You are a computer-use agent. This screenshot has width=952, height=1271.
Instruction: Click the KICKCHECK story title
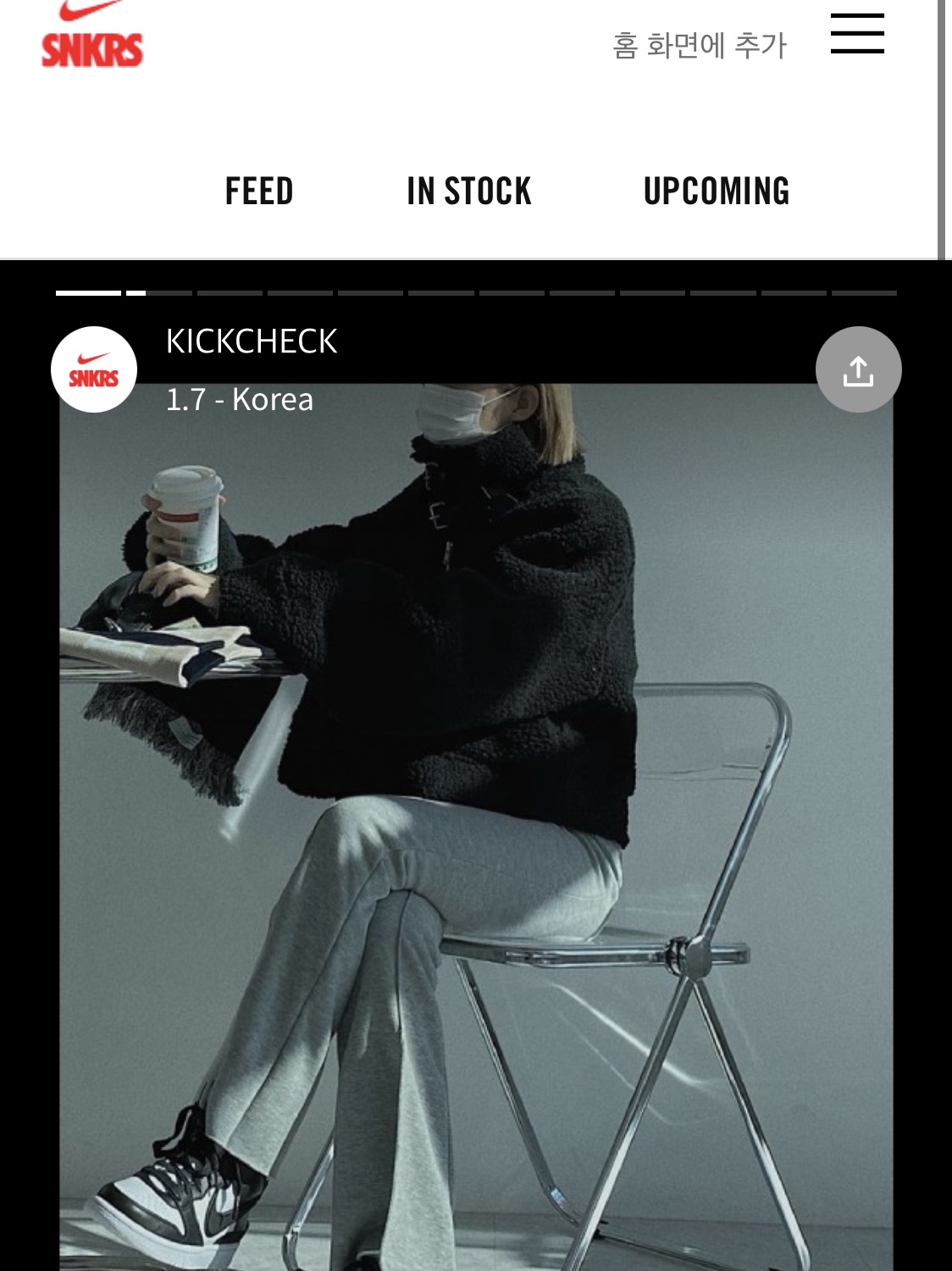[252, 341]
